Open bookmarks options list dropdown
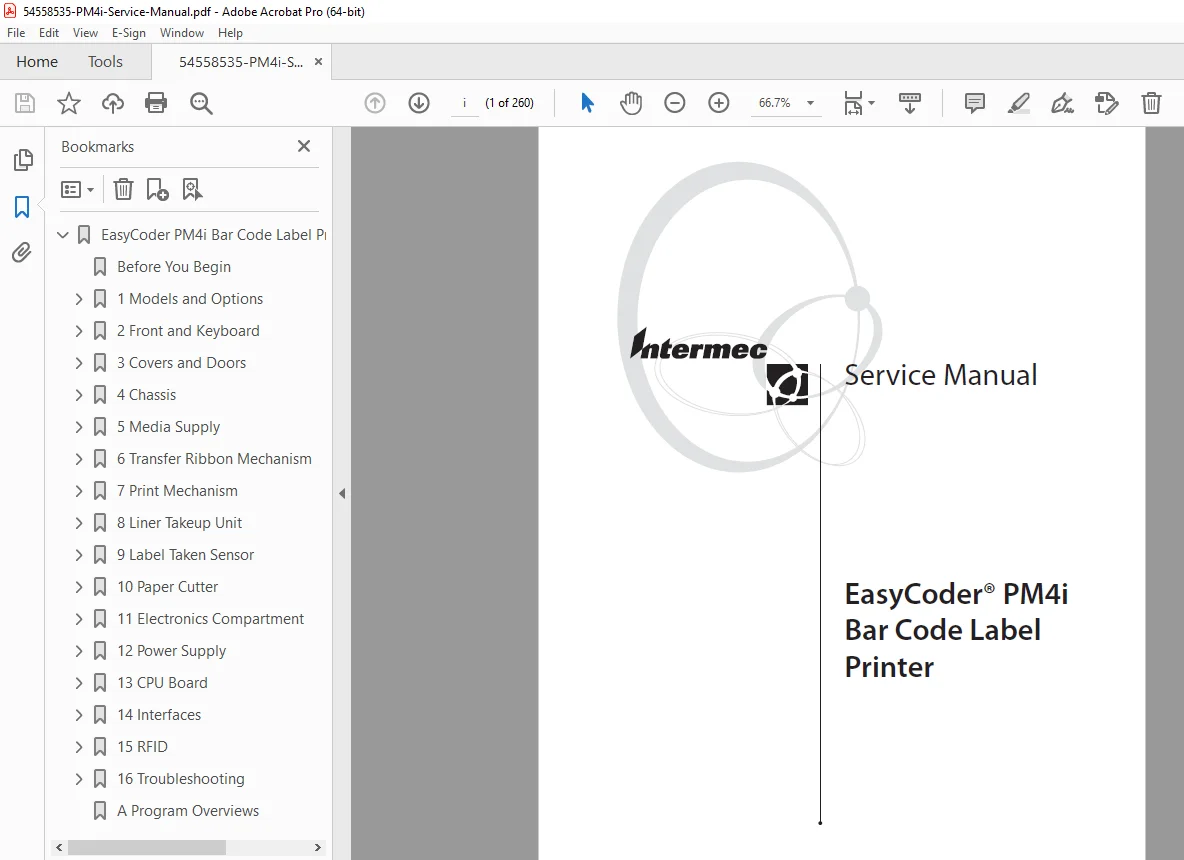1184x860 pixels. pyautogui.click(x=77, y=190)
